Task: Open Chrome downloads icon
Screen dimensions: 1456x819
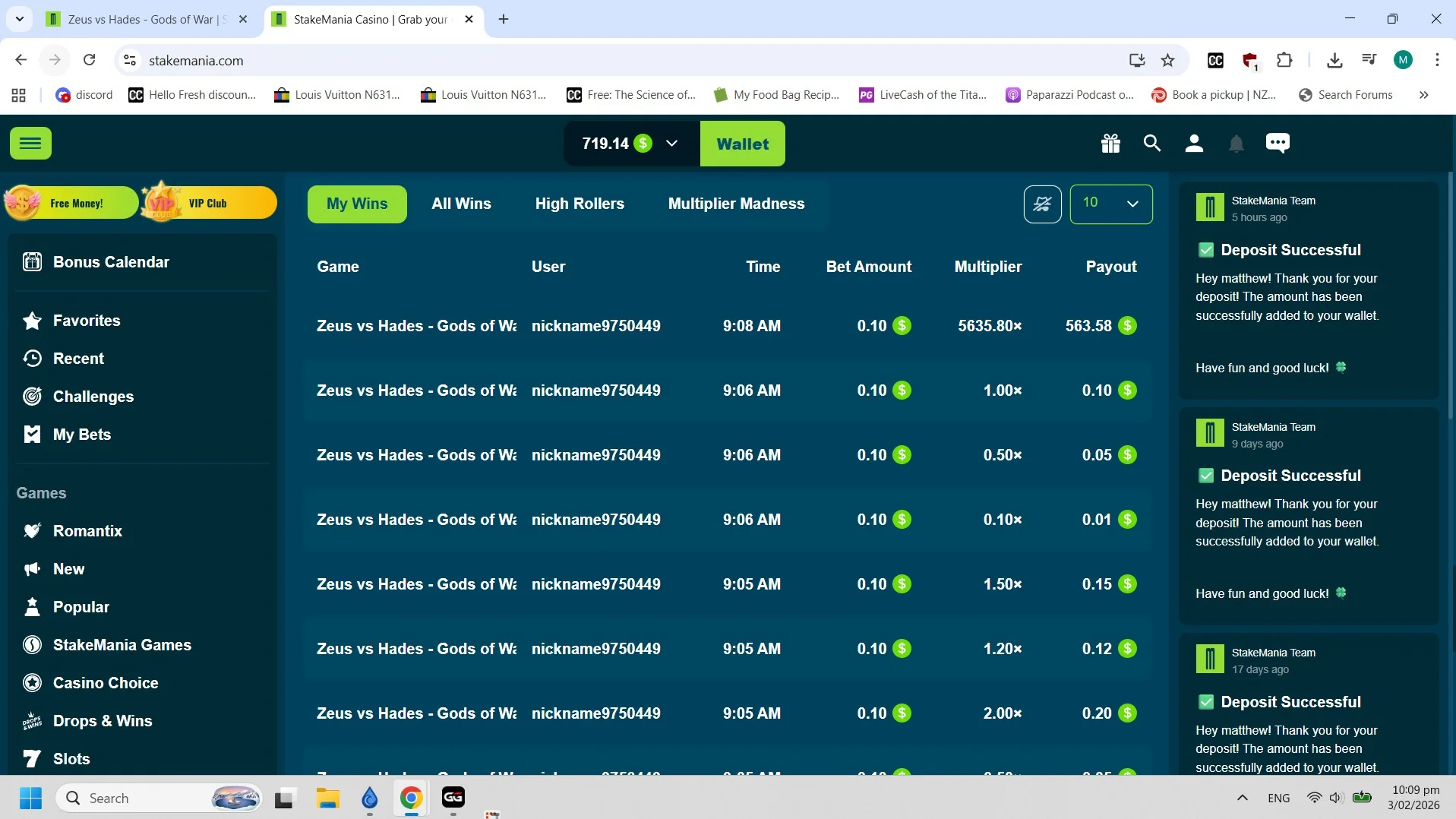Action: point(1334,60)
